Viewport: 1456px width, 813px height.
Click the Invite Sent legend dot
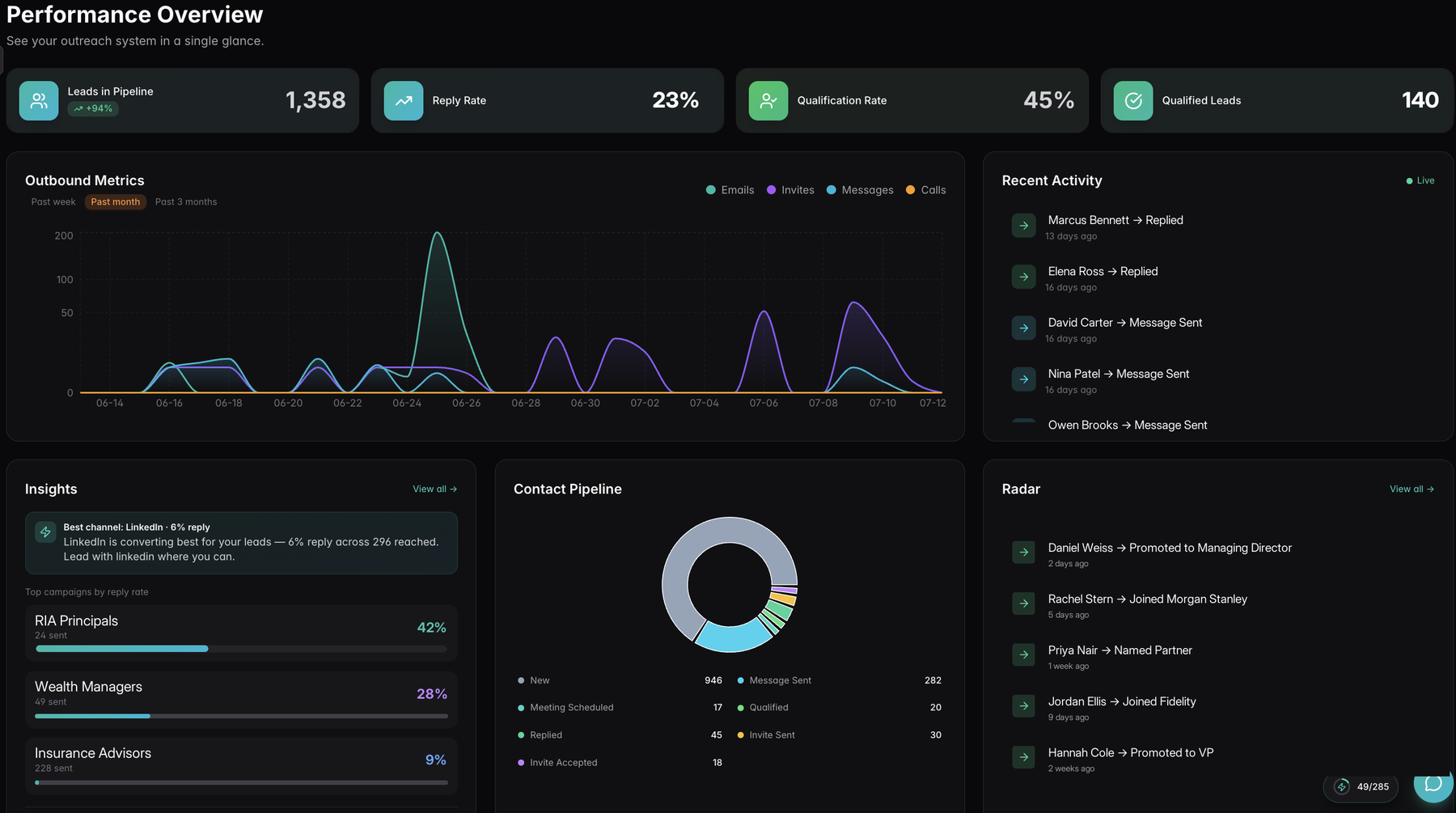[741, 735]
